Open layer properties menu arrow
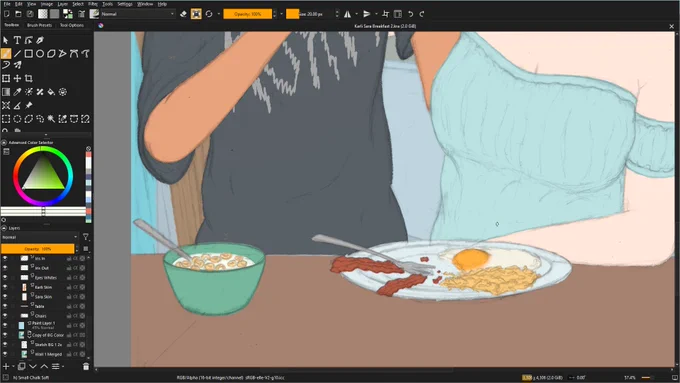Image resolution: width=680 pixels, height=383 pixels. click(x=63, y=367)
